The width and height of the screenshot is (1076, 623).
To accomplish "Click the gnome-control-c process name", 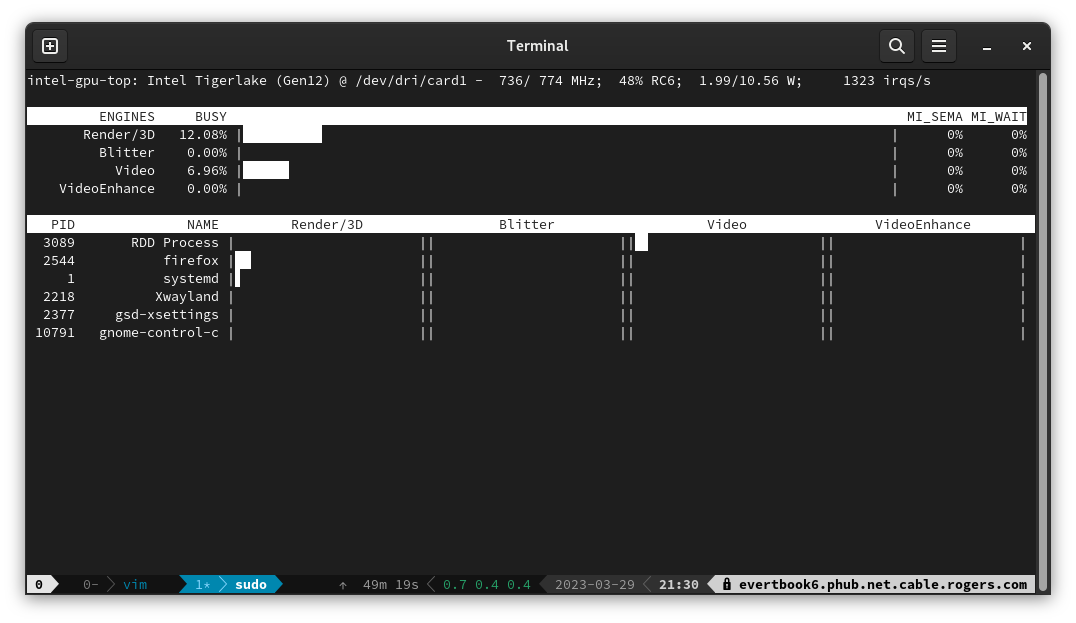I will pos(159,333).
